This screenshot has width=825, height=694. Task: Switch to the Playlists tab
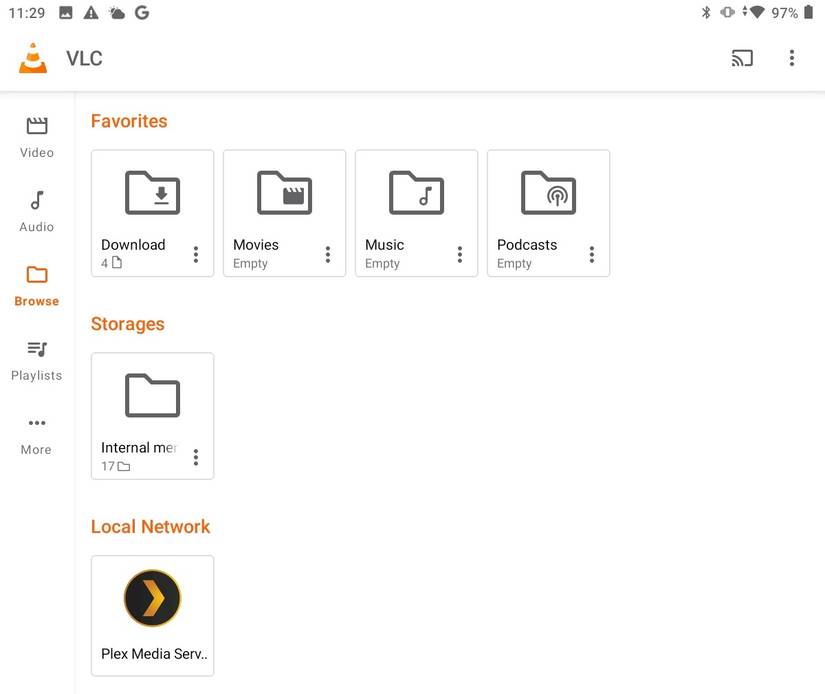coord(36,360)
